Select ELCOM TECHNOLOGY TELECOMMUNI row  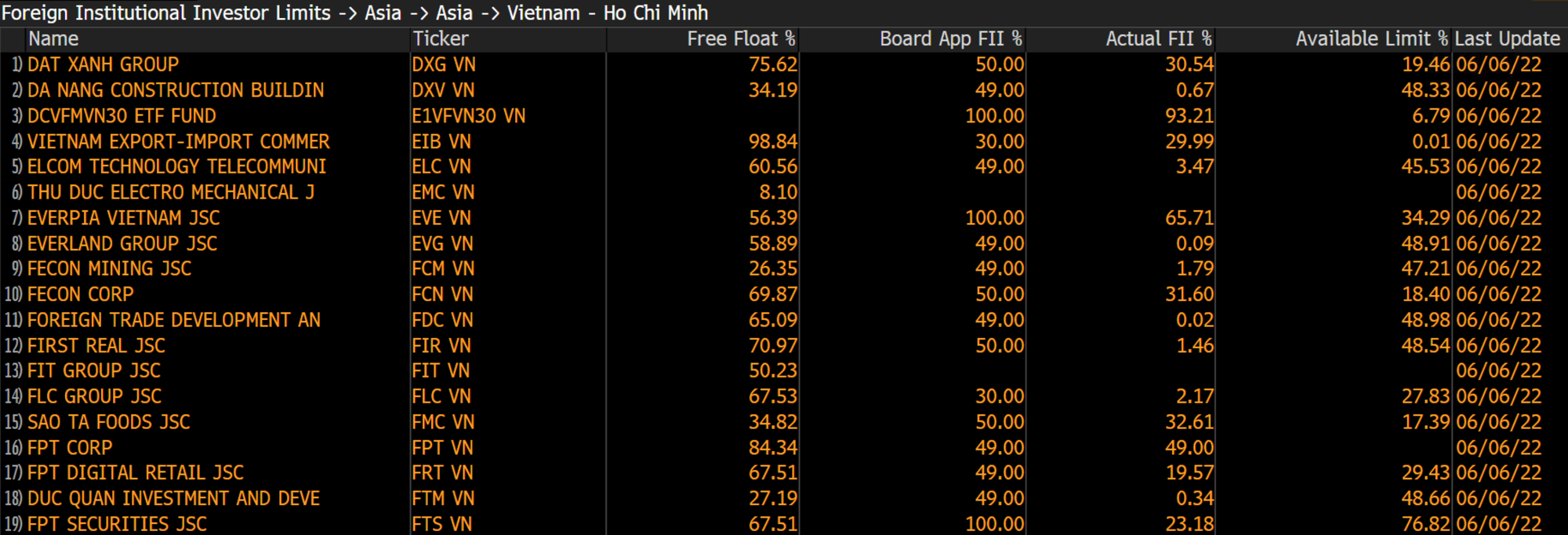click(x=784, y=166)
